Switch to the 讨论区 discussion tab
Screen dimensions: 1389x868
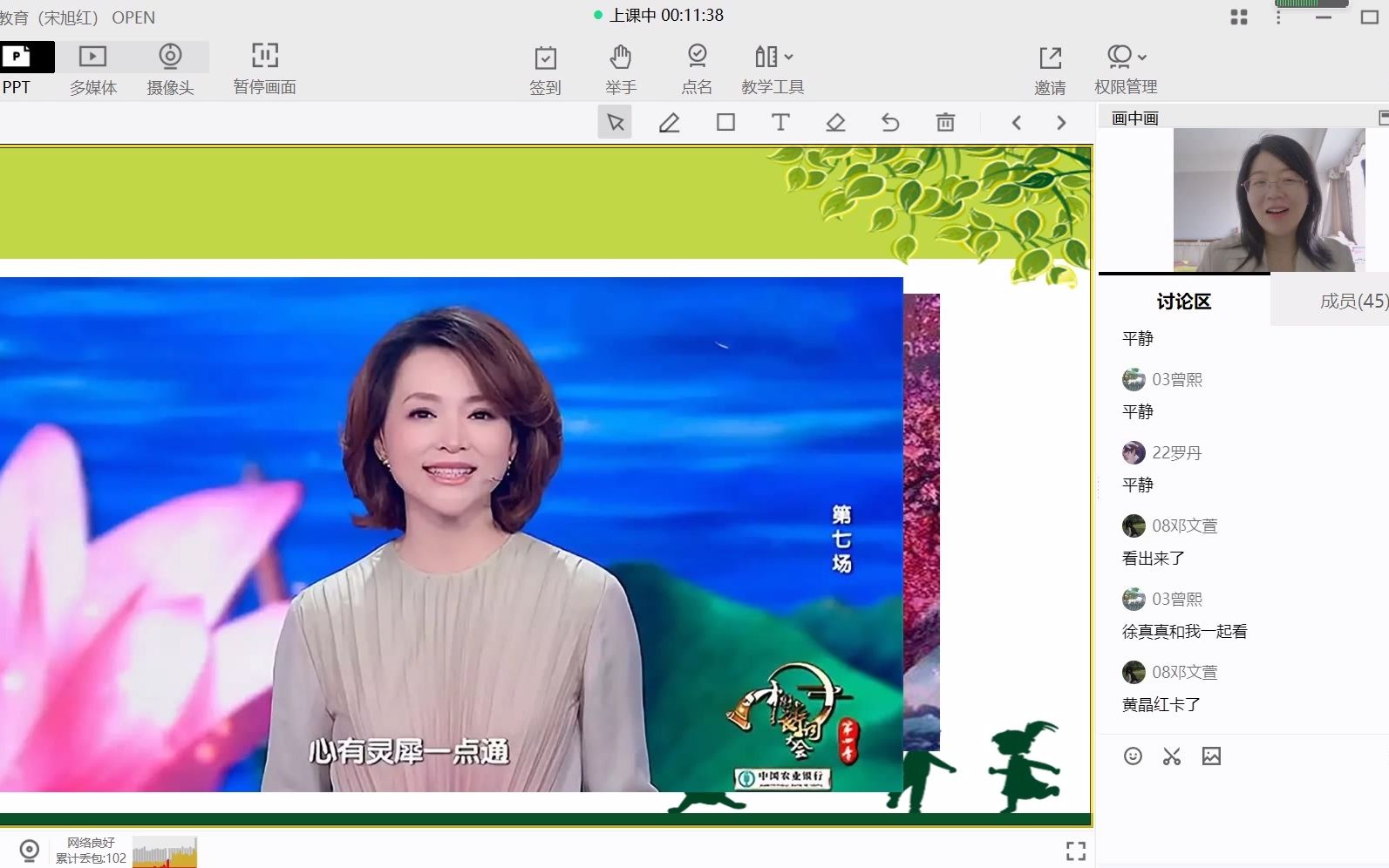[x=1184, y=302]
